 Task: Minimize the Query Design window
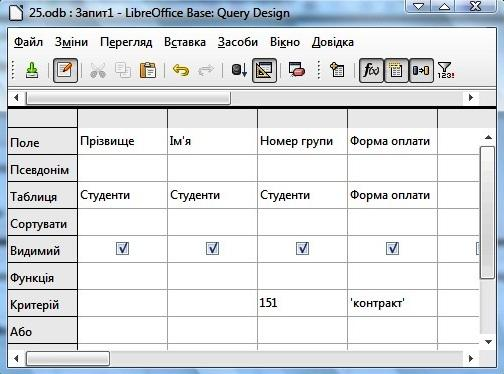tap(419, 6)
